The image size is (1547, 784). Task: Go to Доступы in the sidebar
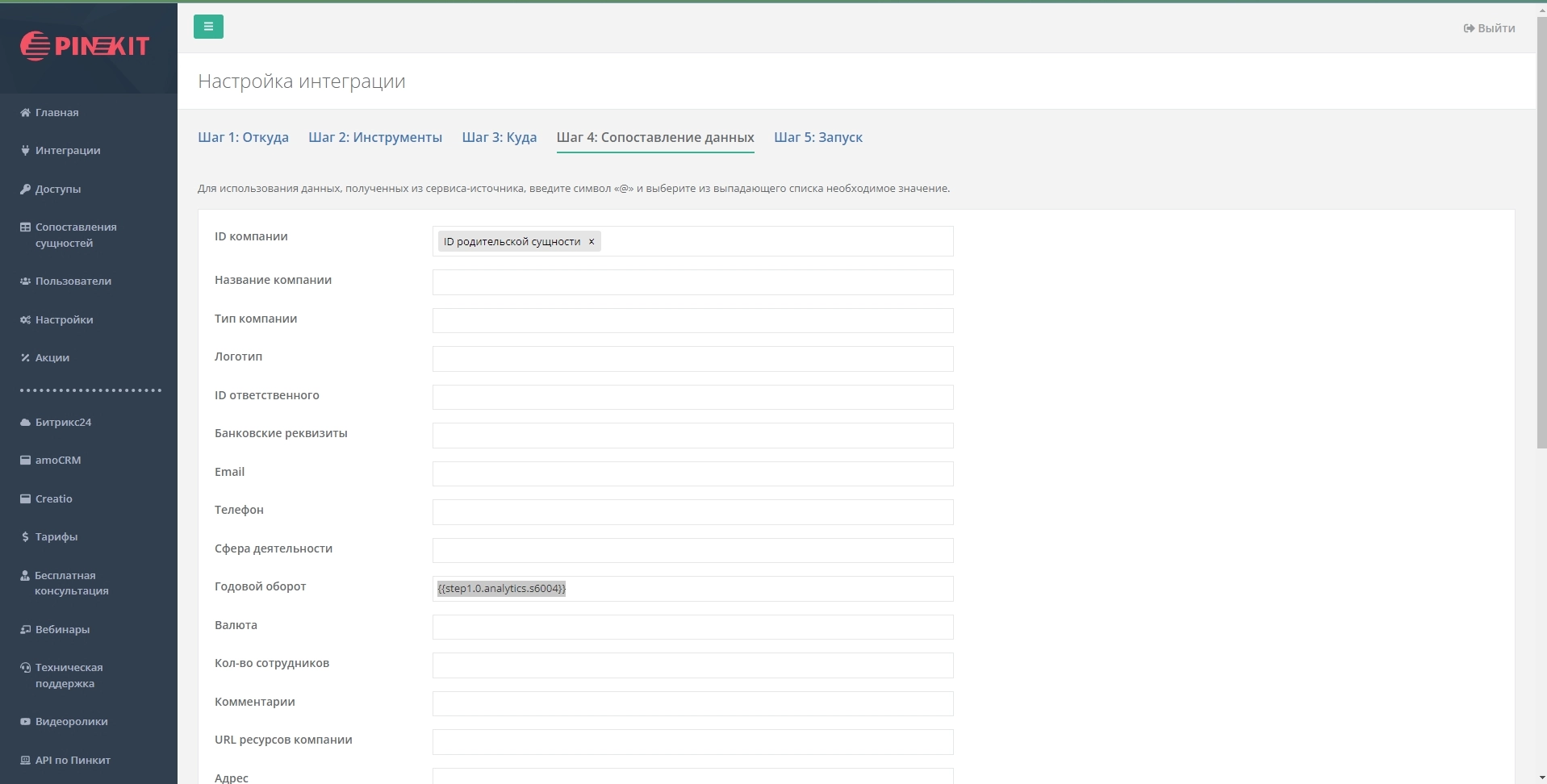point(57,190)
